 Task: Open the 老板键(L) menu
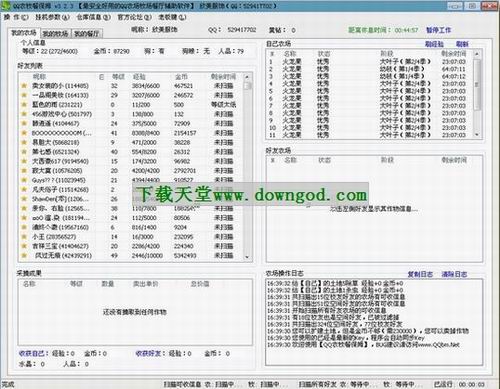tap(172, 17)
